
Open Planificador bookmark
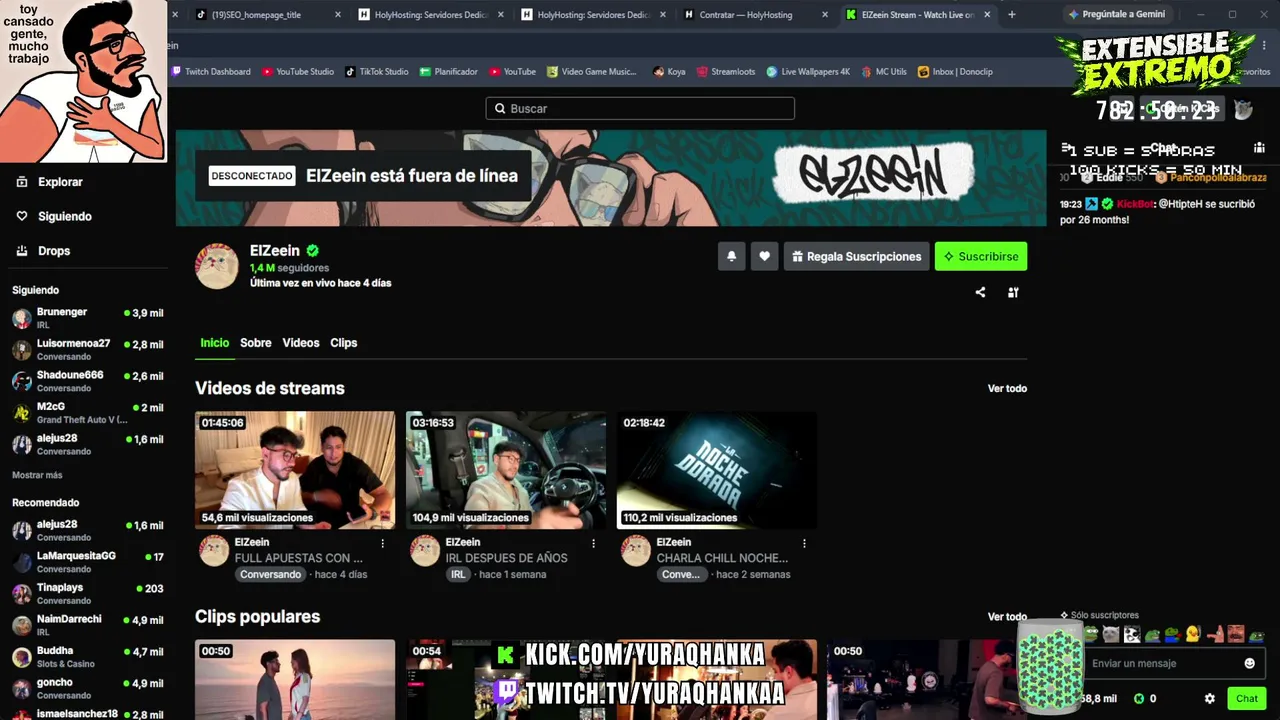tap(449, 72)
